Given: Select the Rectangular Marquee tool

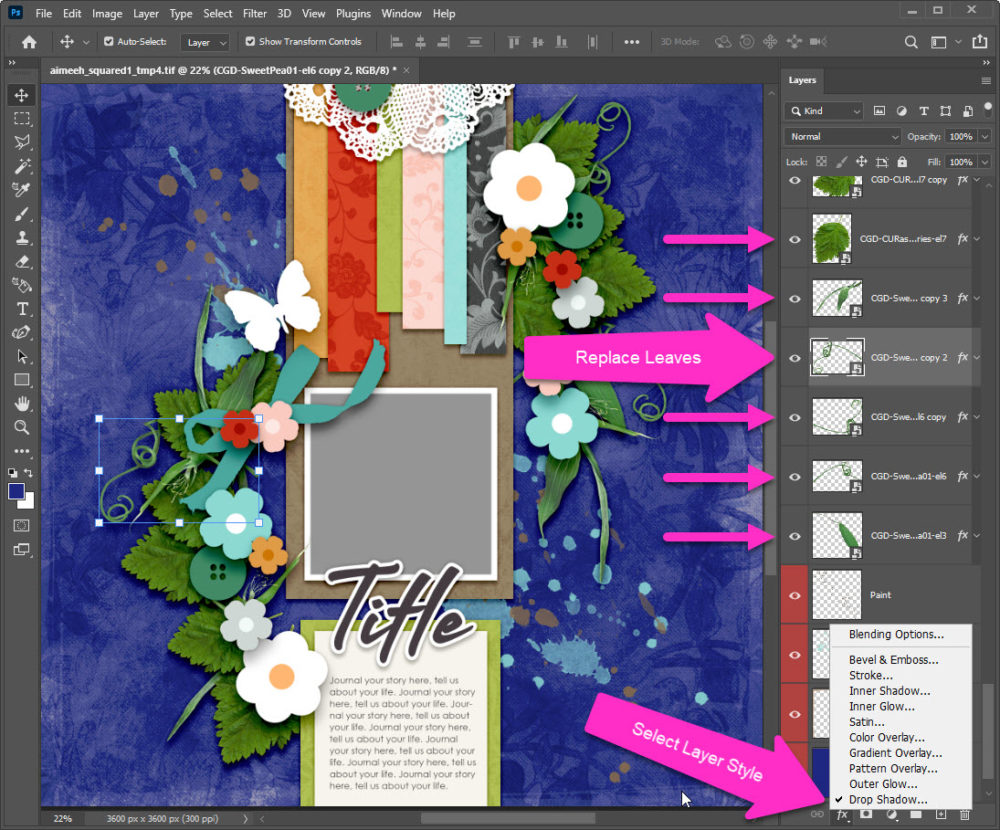Looking at the screenshot, I should point(22,119).
